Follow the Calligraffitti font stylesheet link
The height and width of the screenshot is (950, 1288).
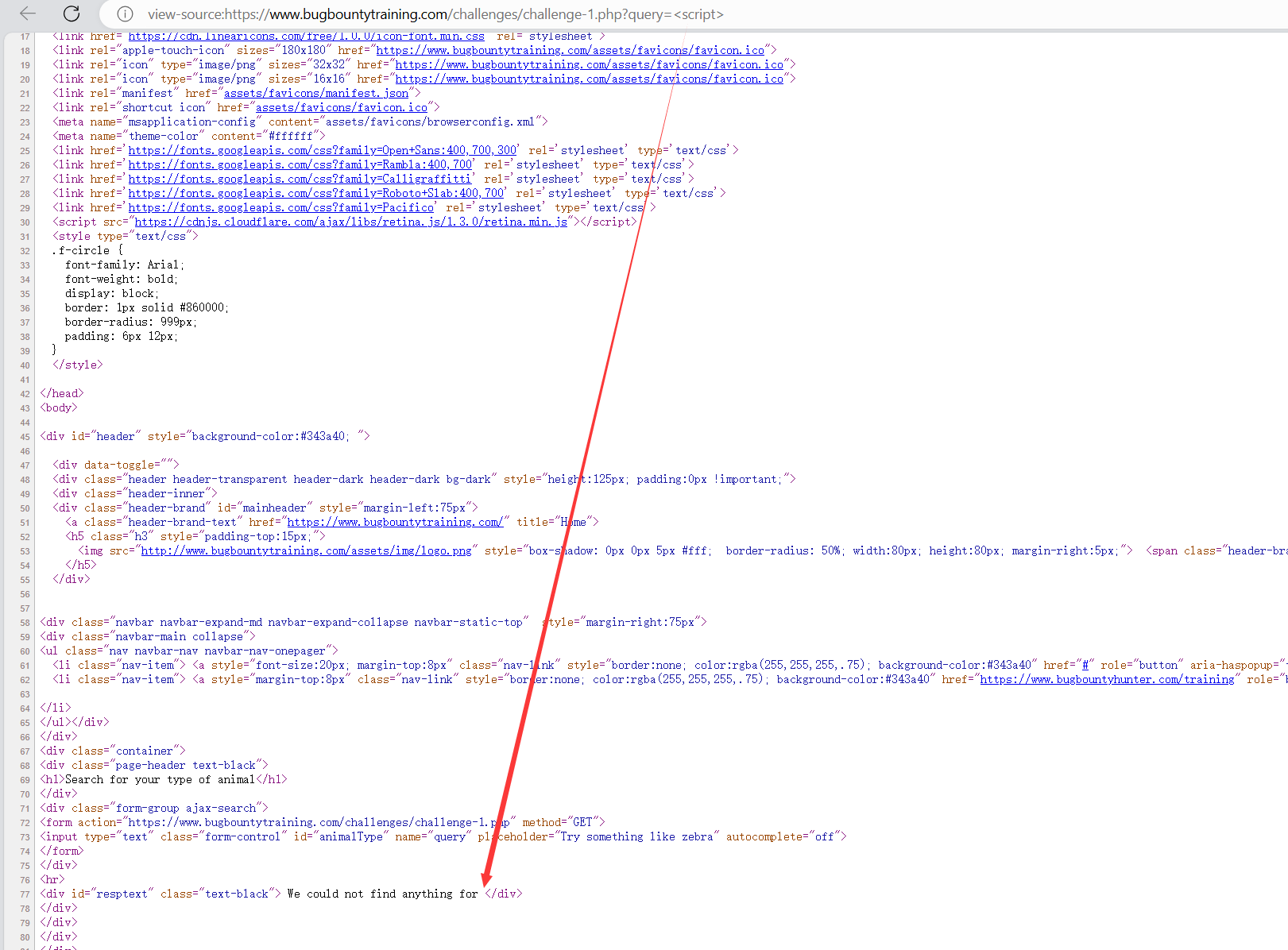(x=300, y=179)
